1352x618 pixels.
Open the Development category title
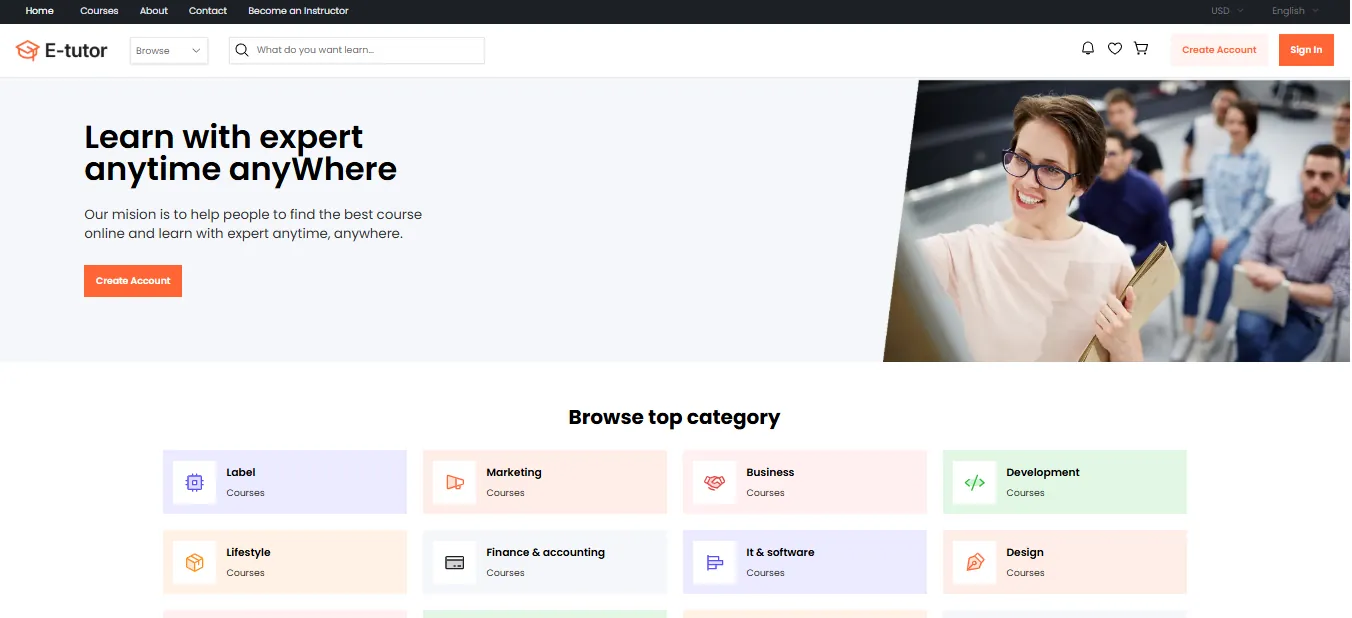click(1043, 472)
